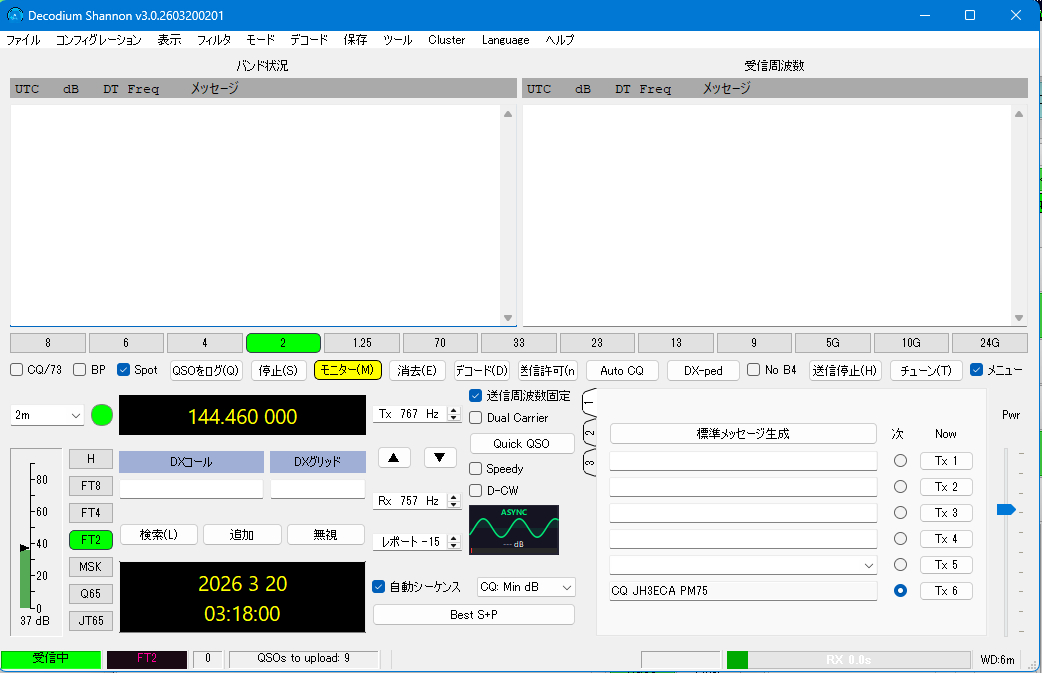Click the Pwr slider handle

click(1006, 510)
